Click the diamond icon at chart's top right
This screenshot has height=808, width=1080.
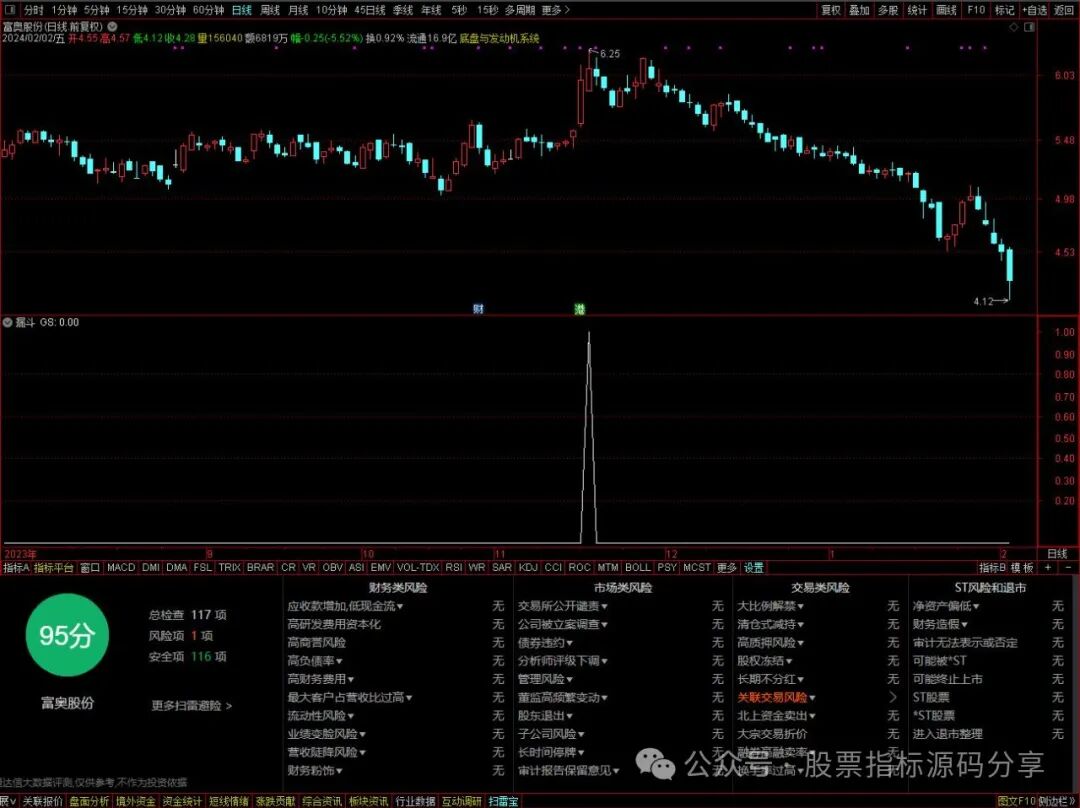coord(1014,28)
